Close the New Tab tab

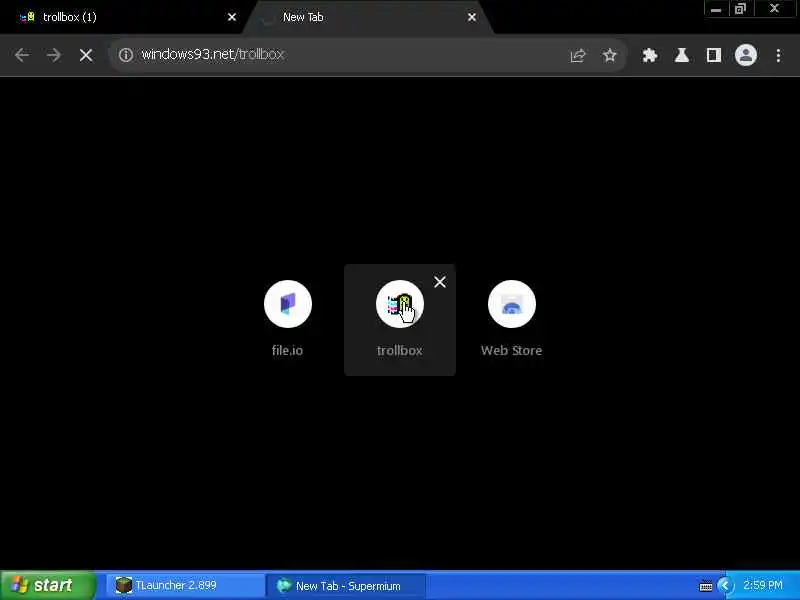472,17
